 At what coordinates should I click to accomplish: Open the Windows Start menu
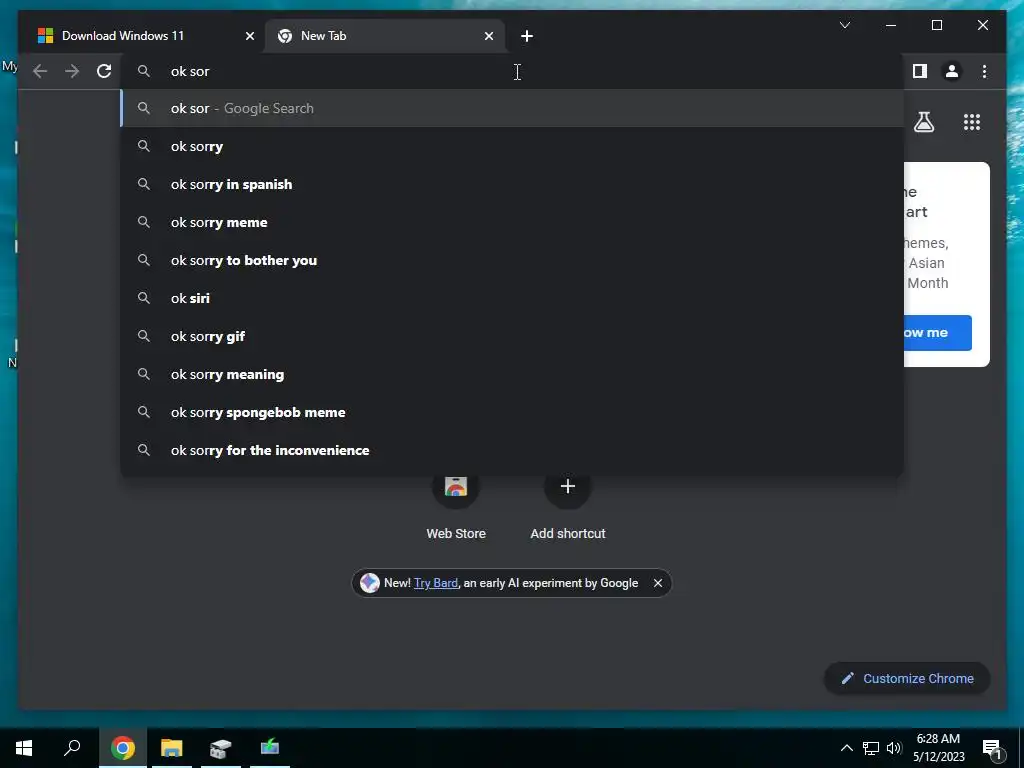[24, 748]
